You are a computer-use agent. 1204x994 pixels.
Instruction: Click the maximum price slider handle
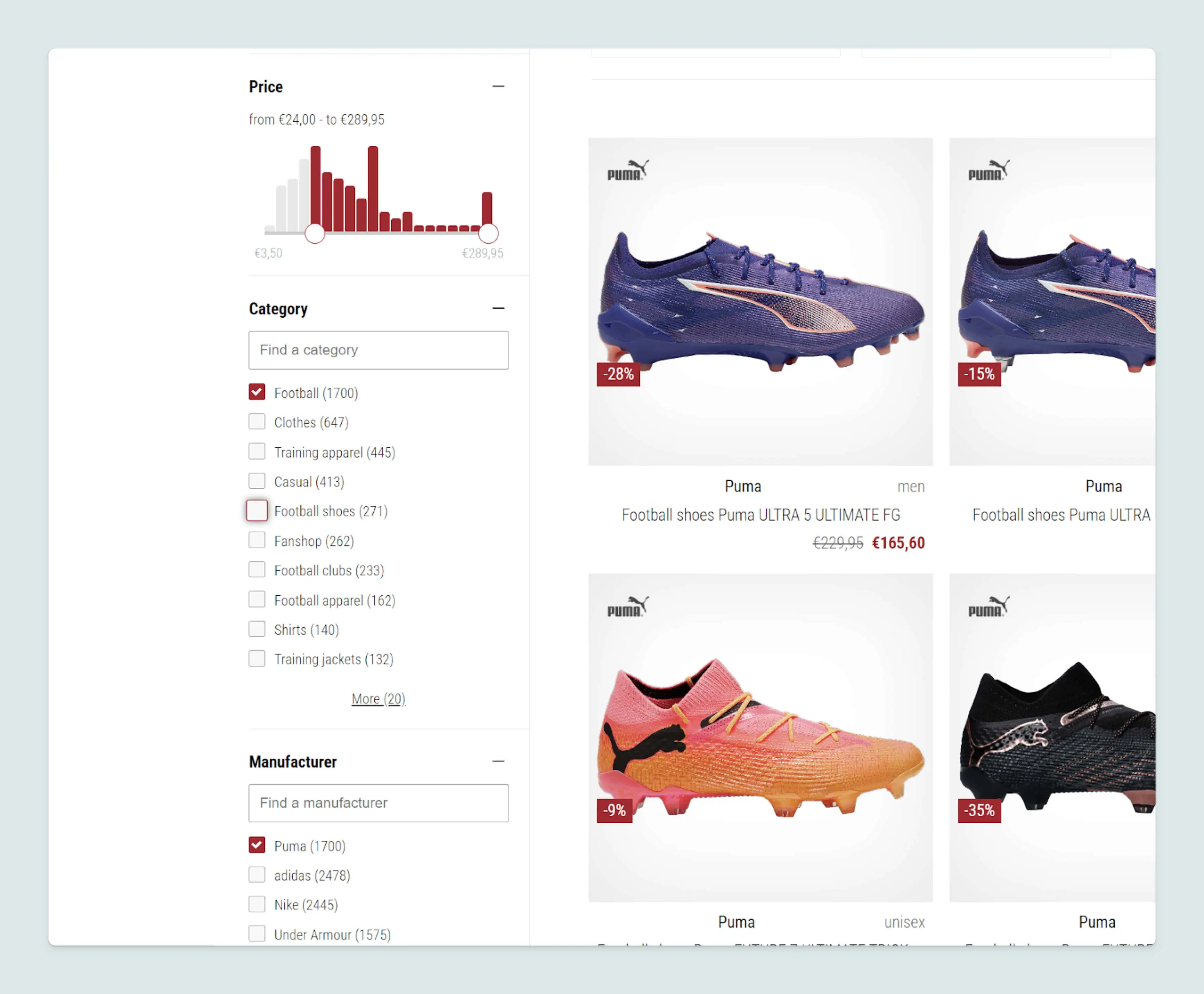488,233
